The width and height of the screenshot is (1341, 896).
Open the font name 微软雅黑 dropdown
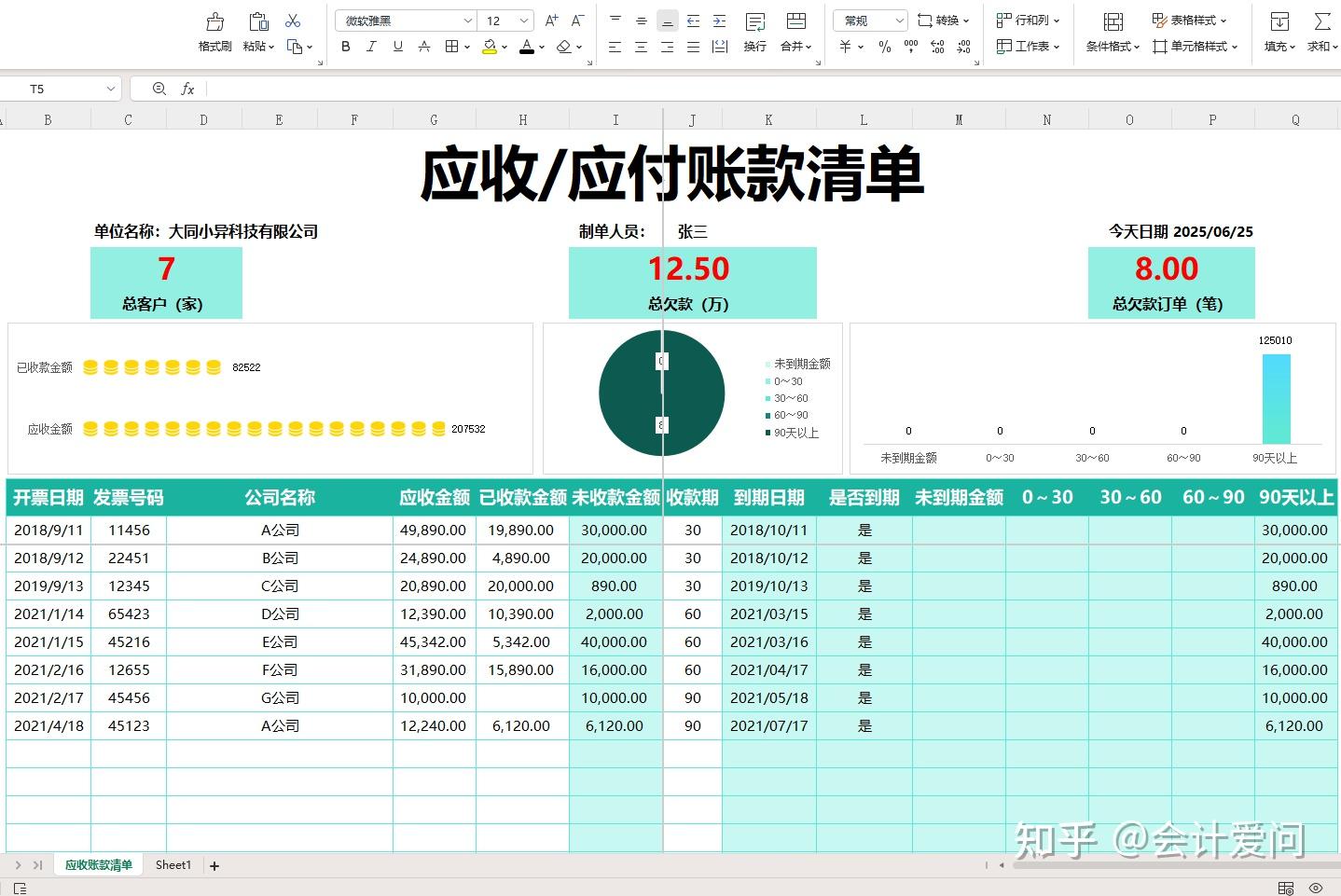tap(468, 21)
